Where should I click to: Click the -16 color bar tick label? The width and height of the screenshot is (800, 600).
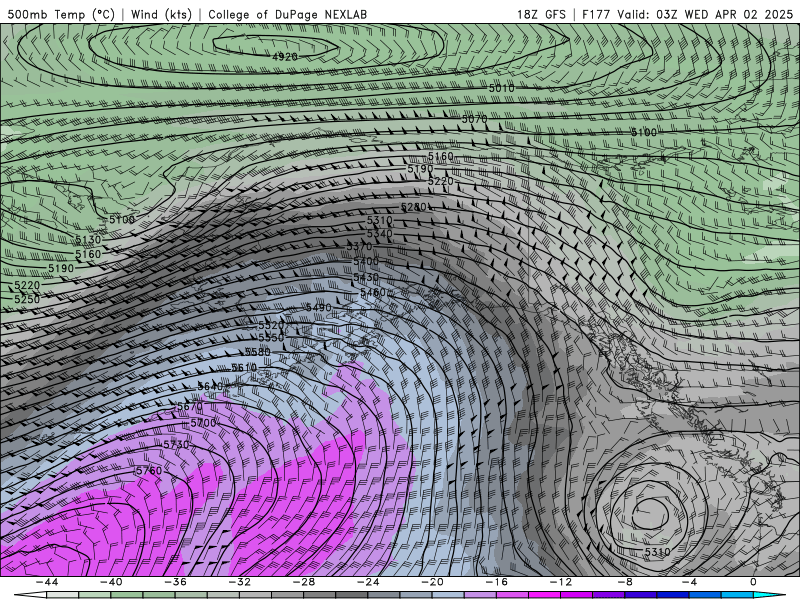497,582
